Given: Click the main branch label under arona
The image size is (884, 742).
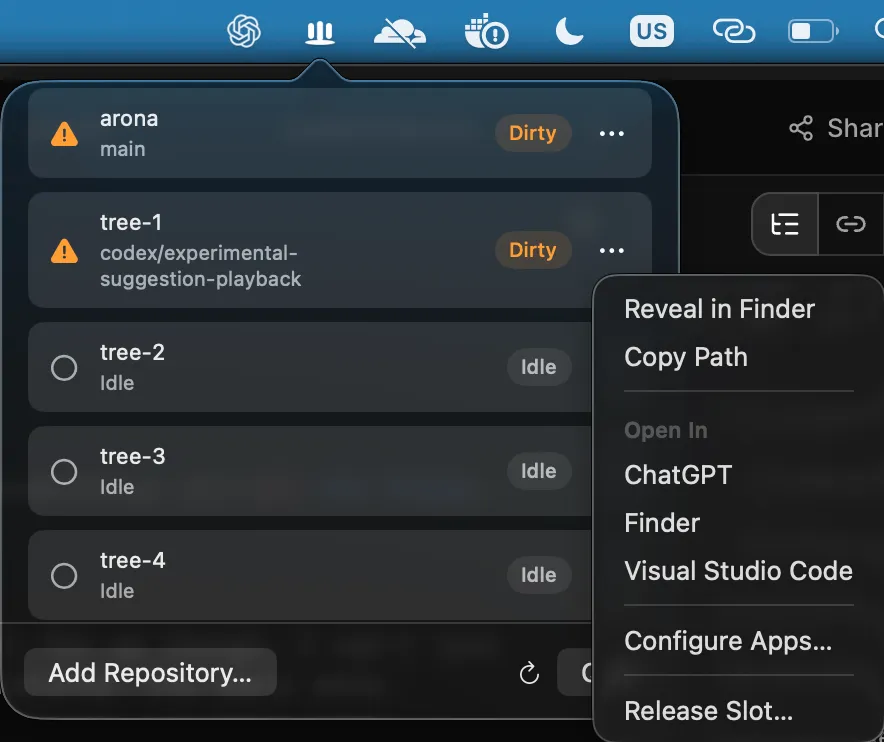Looking at the screenshot, I should coord(123,149).
